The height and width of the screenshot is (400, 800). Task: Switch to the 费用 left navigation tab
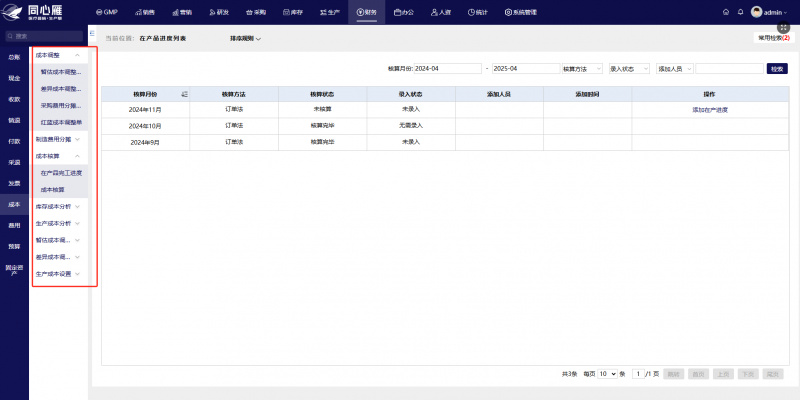pos(14,225)
